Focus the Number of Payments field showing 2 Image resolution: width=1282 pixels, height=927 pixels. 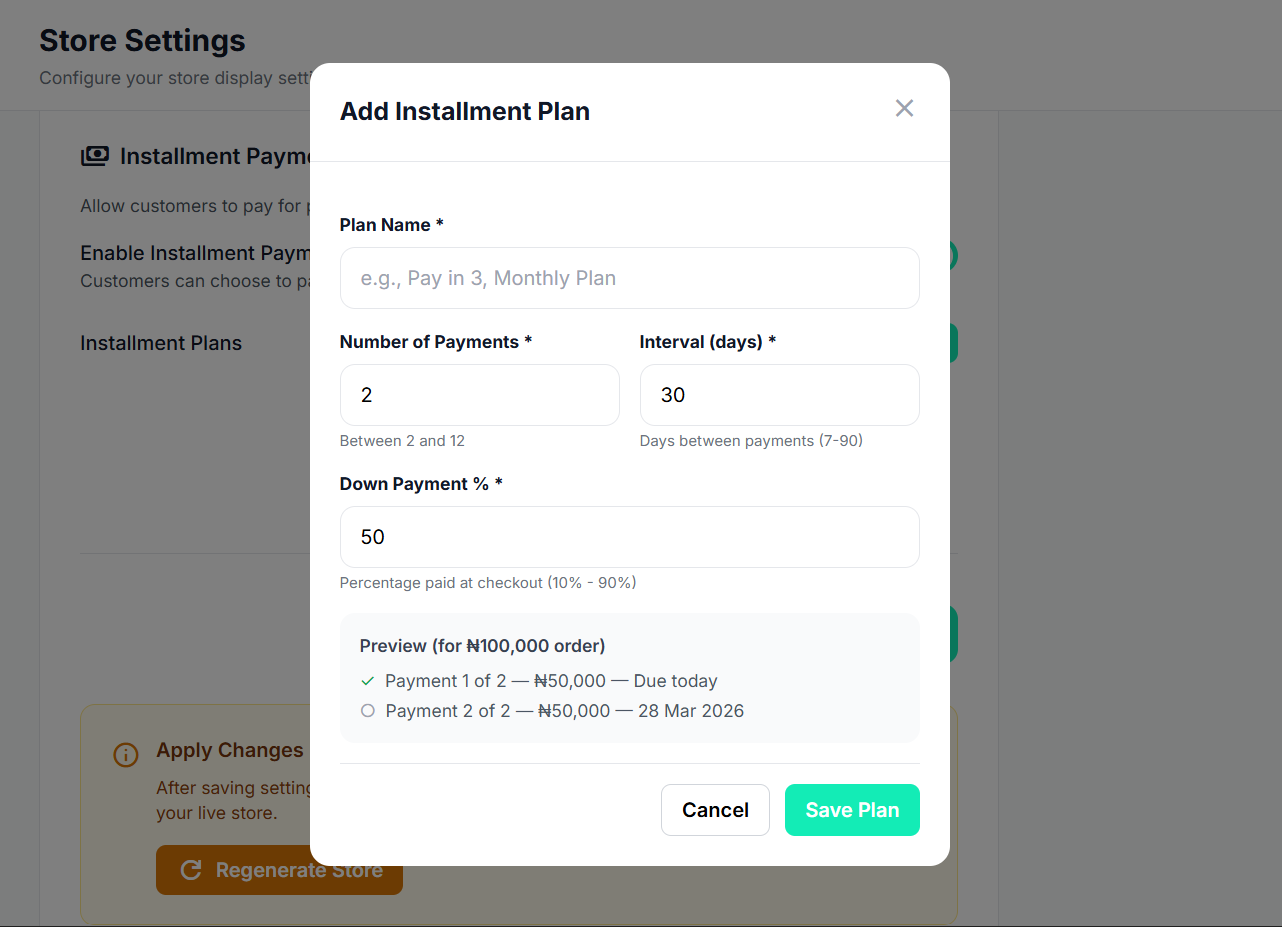tap(479, 394)
